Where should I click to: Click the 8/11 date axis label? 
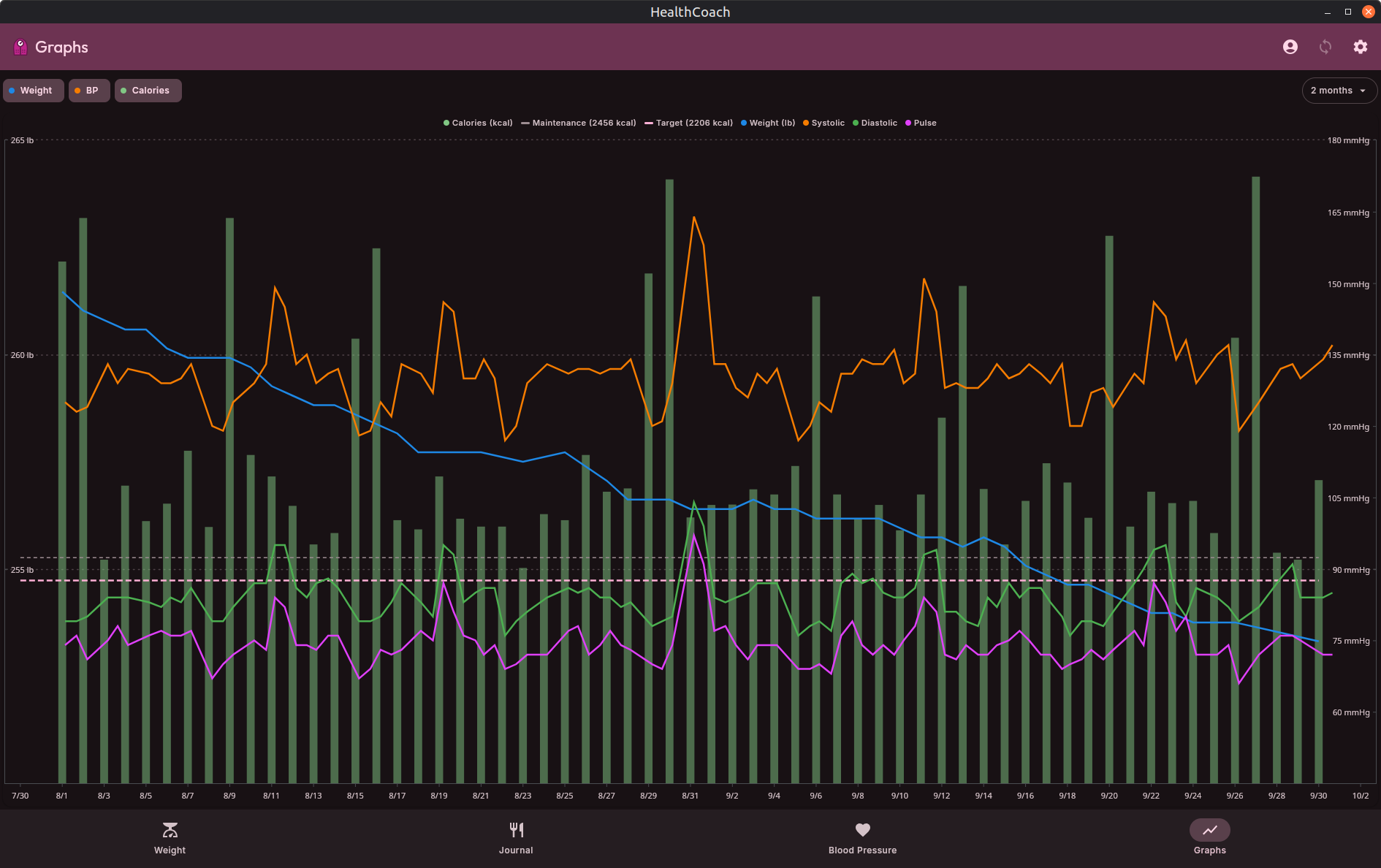click(x=271, y=796)
